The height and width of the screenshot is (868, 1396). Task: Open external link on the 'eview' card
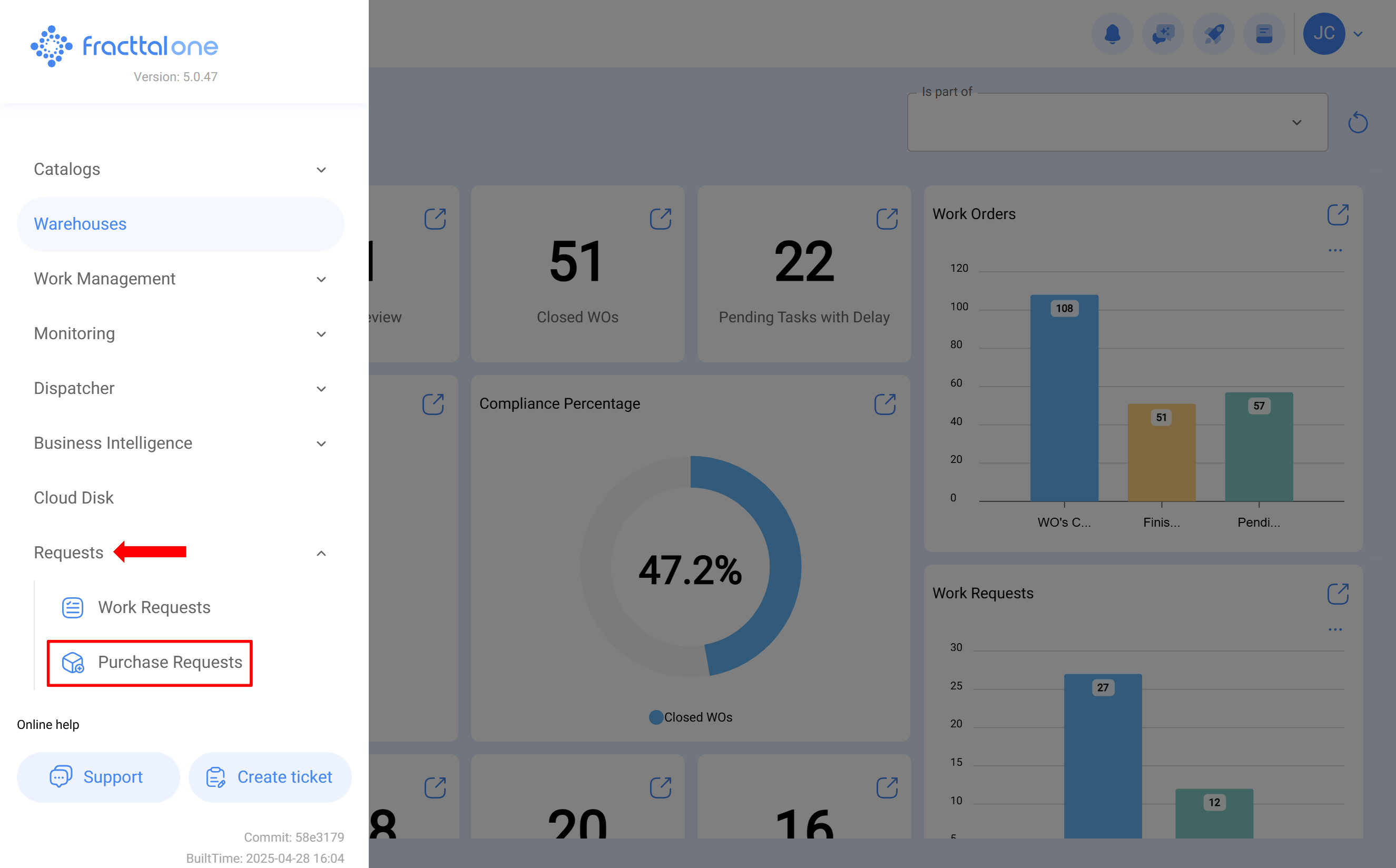[435, 219]
